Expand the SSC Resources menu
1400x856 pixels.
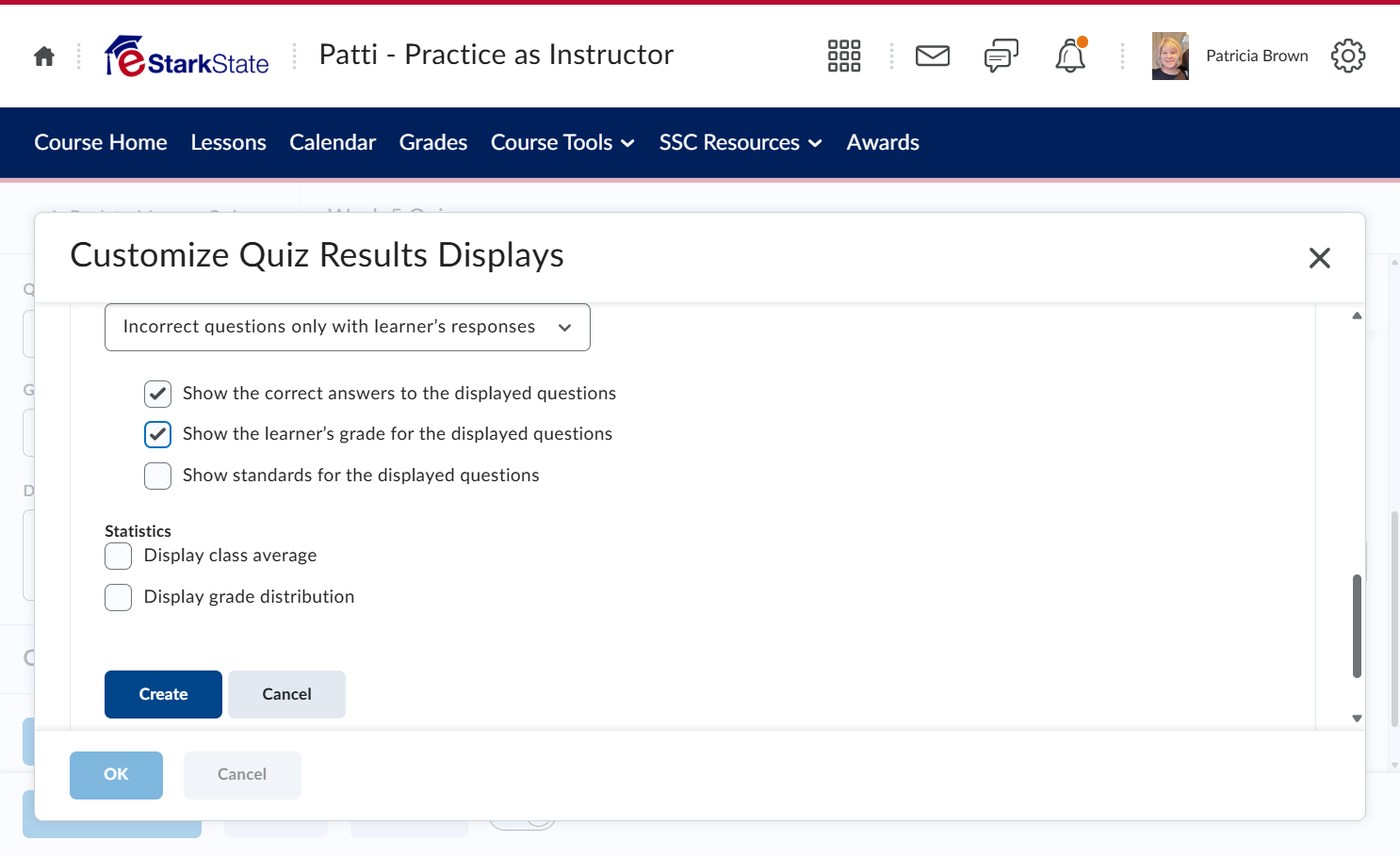(741, 142)
